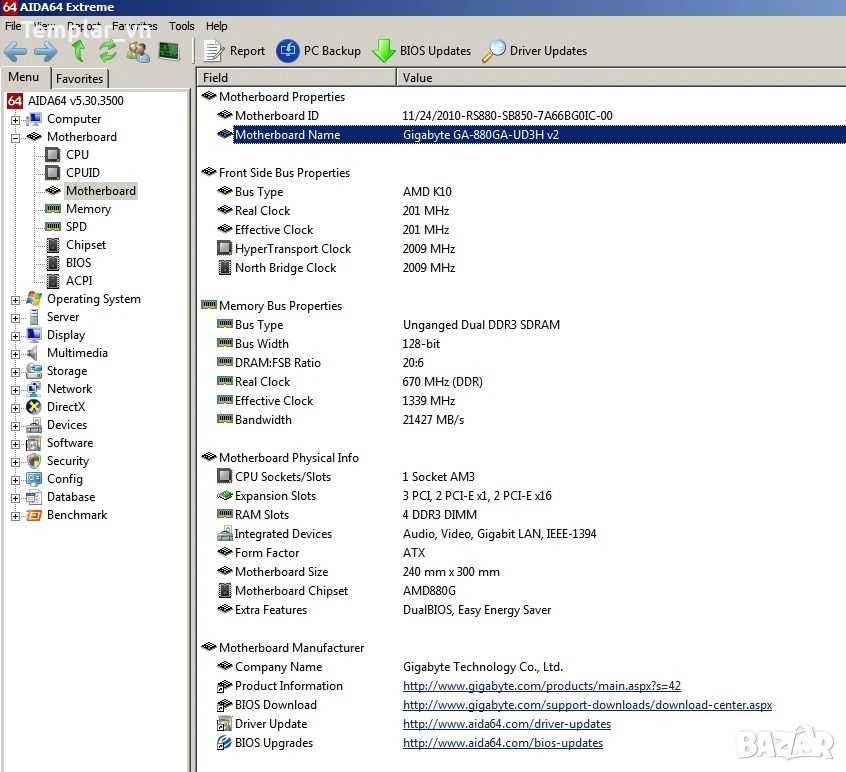
Task: Open the Favorites menu
Action: (135, 26)
